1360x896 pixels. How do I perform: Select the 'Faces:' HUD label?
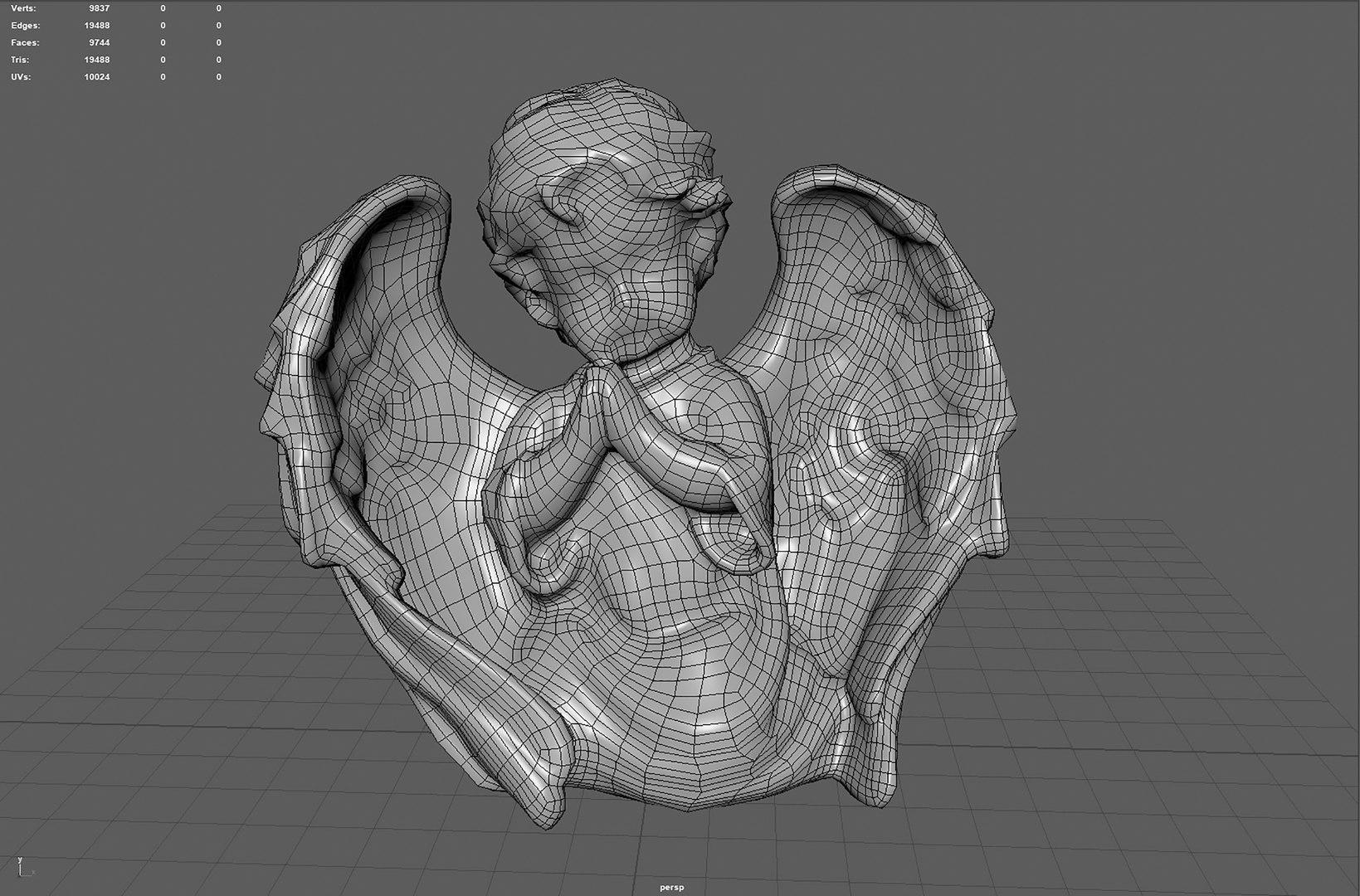coord(25,42)
